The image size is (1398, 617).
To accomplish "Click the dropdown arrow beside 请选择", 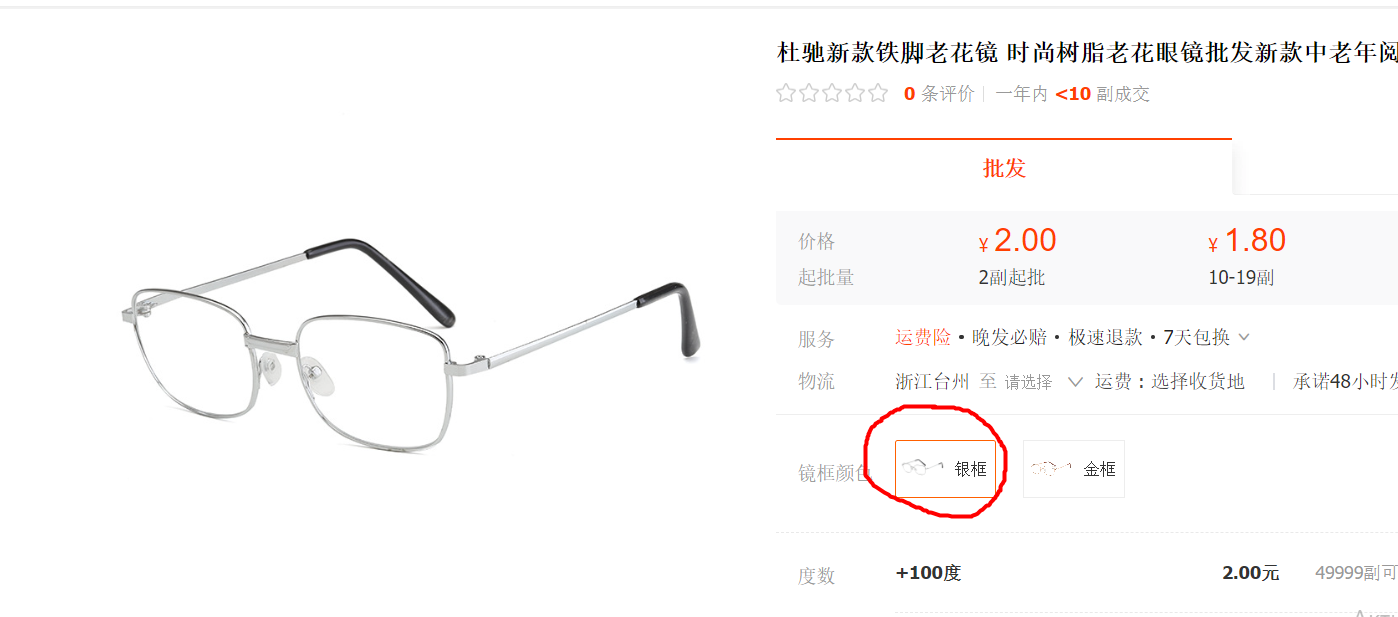I will [1076, 381].
